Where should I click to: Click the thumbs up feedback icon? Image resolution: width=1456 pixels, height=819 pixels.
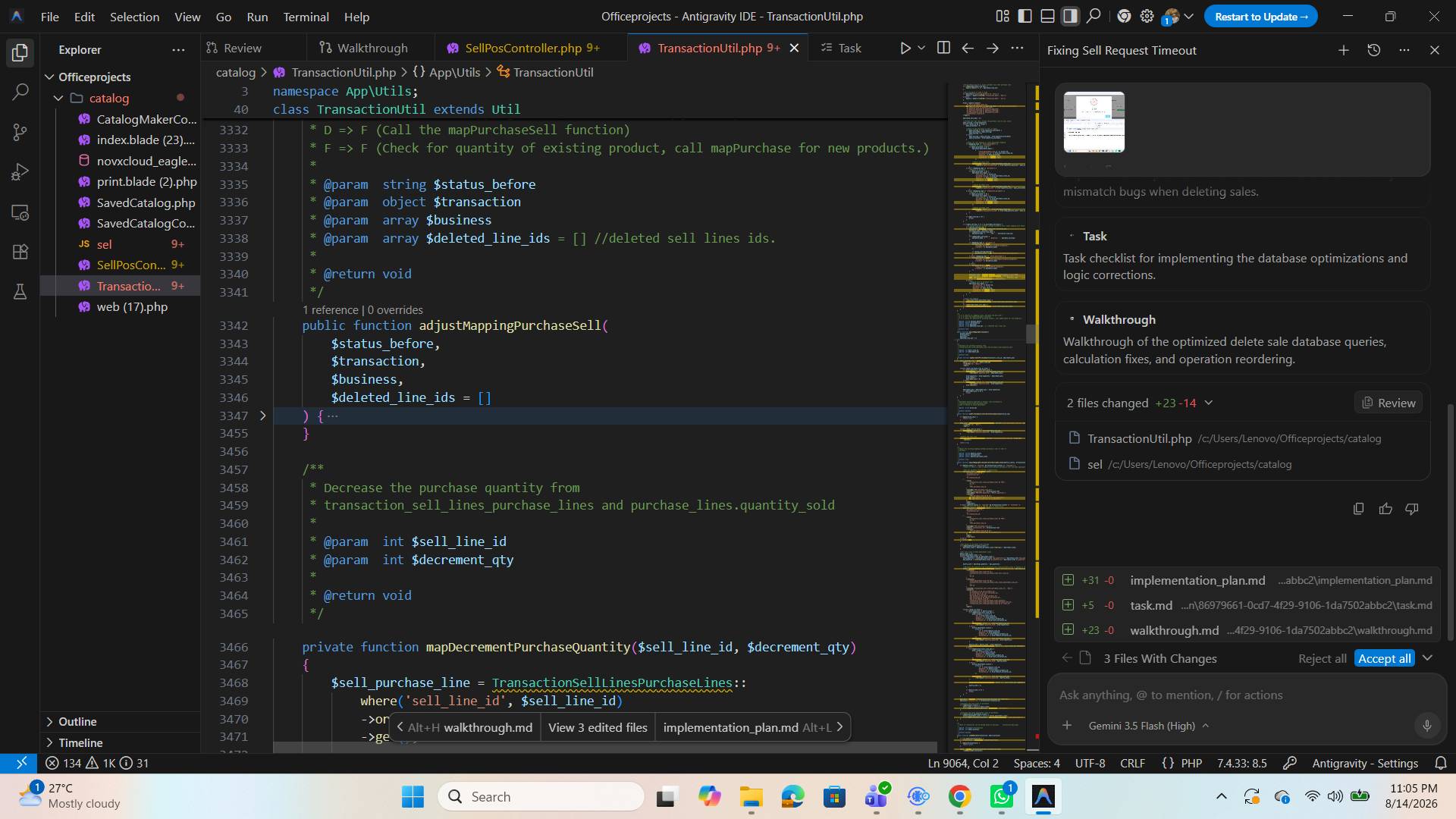[x=1385, y=509]
